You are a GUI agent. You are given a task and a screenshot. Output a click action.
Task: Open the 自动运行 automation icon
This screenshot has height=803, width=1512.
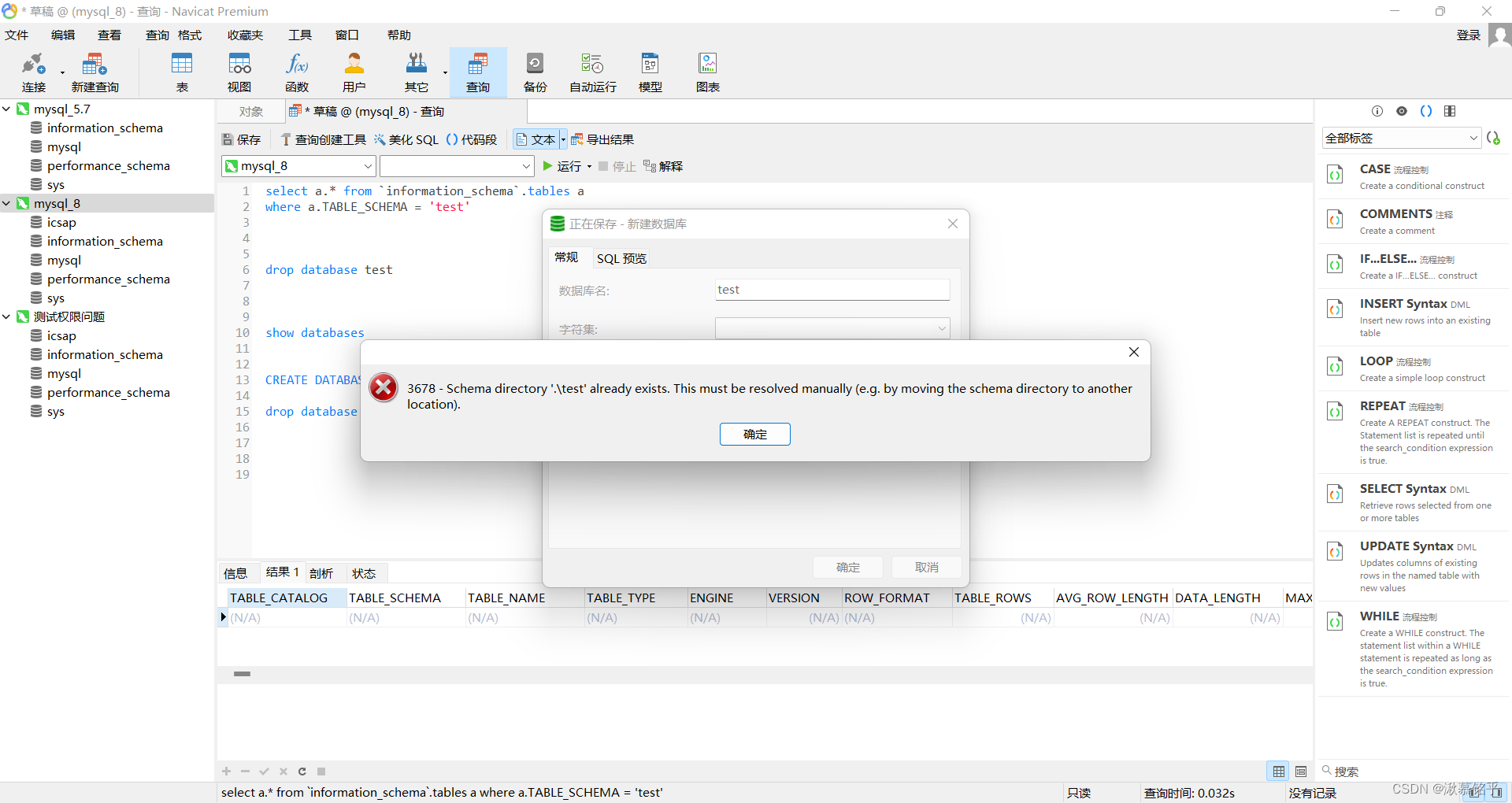point(593,72)
